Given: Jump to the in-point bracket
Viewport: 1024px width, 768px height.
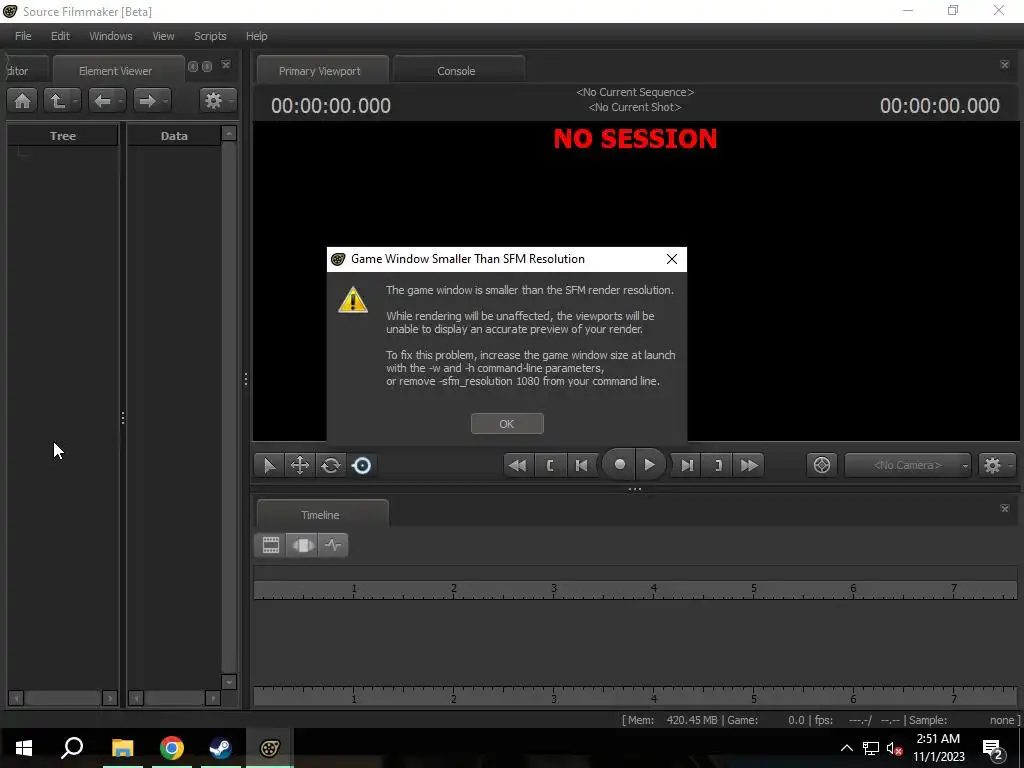Looking at the screenshot, I should point(550,466).
